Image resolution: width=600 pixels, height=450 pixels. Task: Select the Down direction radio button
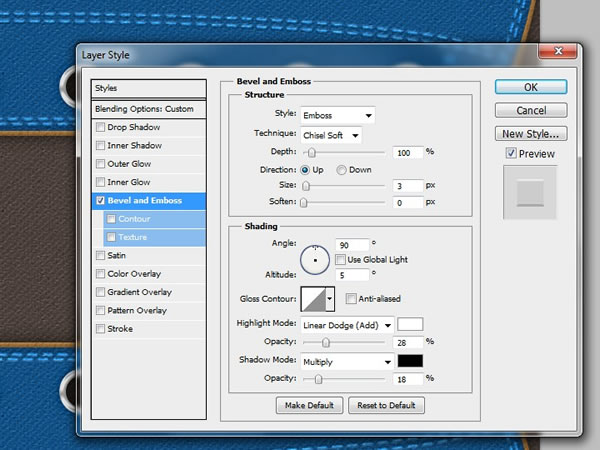click(x=341, y=170)
